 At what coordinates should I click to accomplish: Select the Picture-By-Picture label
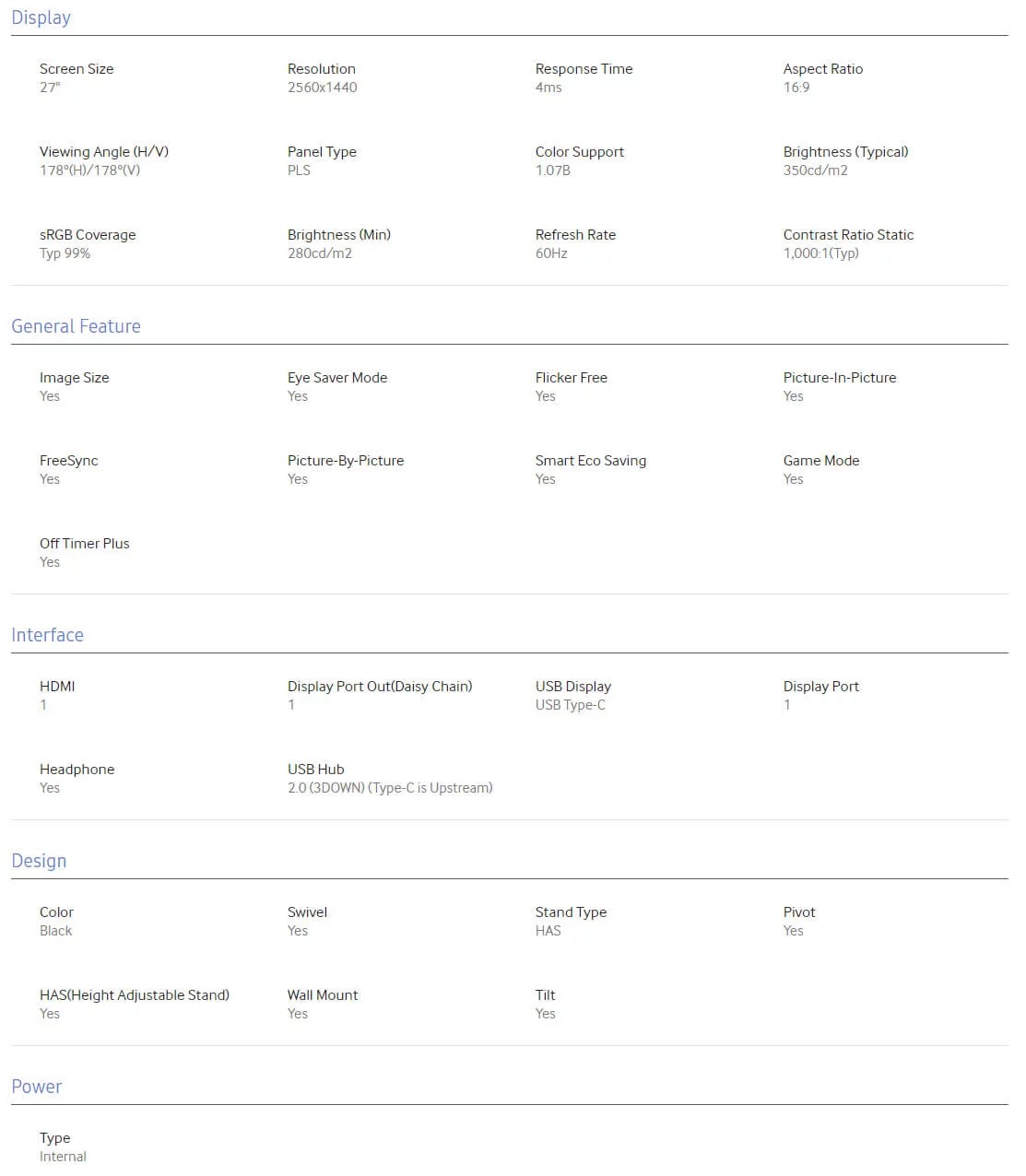[x=345, y=461]
